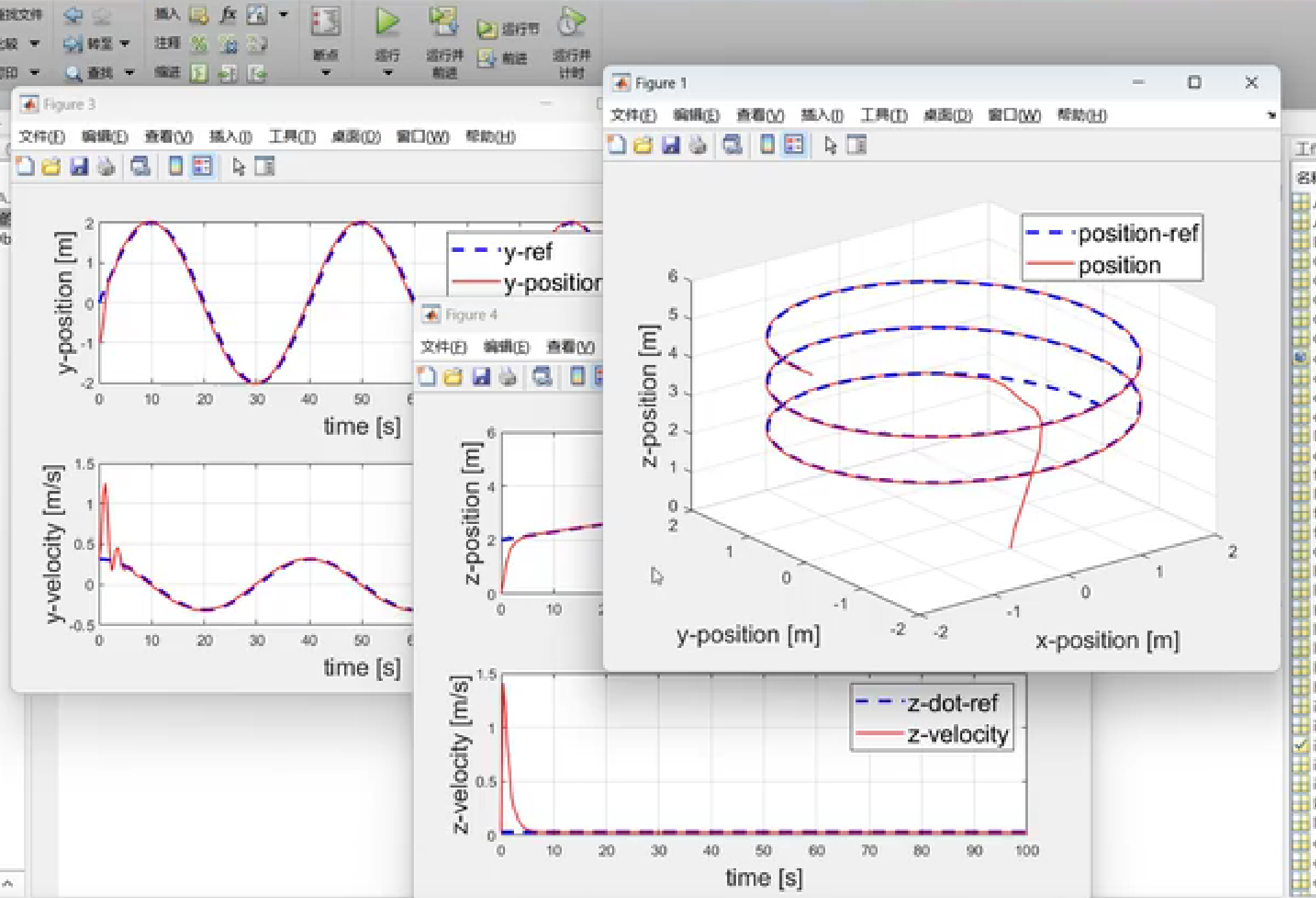Click the green Run button in editor
The width and height of the screenshot is (1316, 898).
click(x=387, y=22)
